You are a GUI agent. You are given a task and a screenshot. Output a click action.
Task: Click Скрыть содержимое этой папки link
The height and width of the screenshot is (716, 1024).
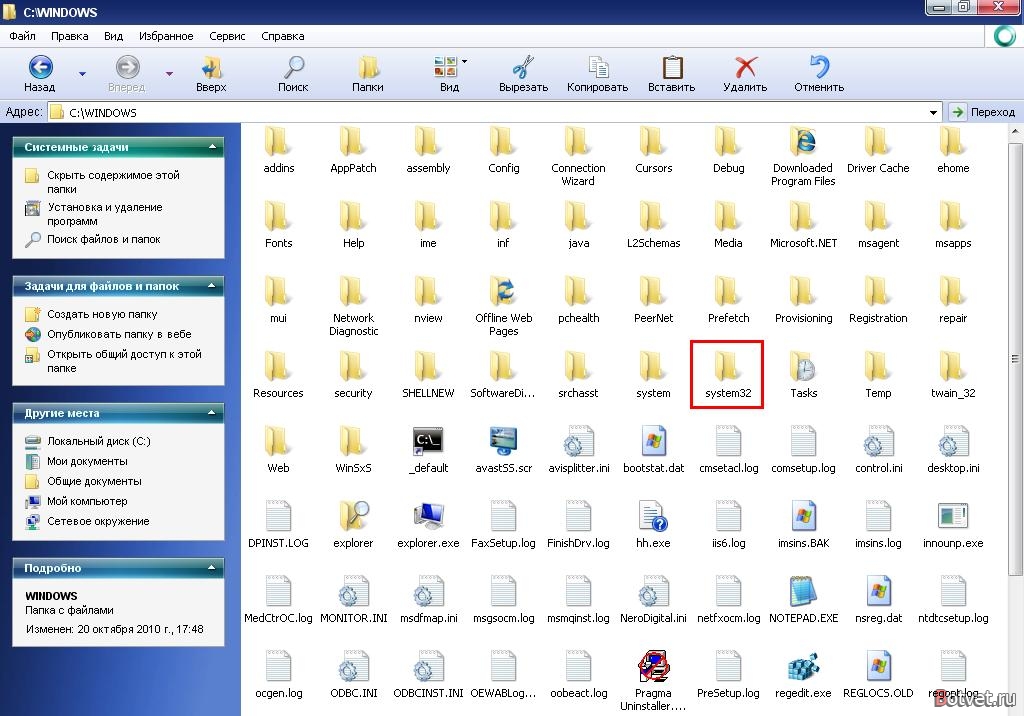coord(113,182)
